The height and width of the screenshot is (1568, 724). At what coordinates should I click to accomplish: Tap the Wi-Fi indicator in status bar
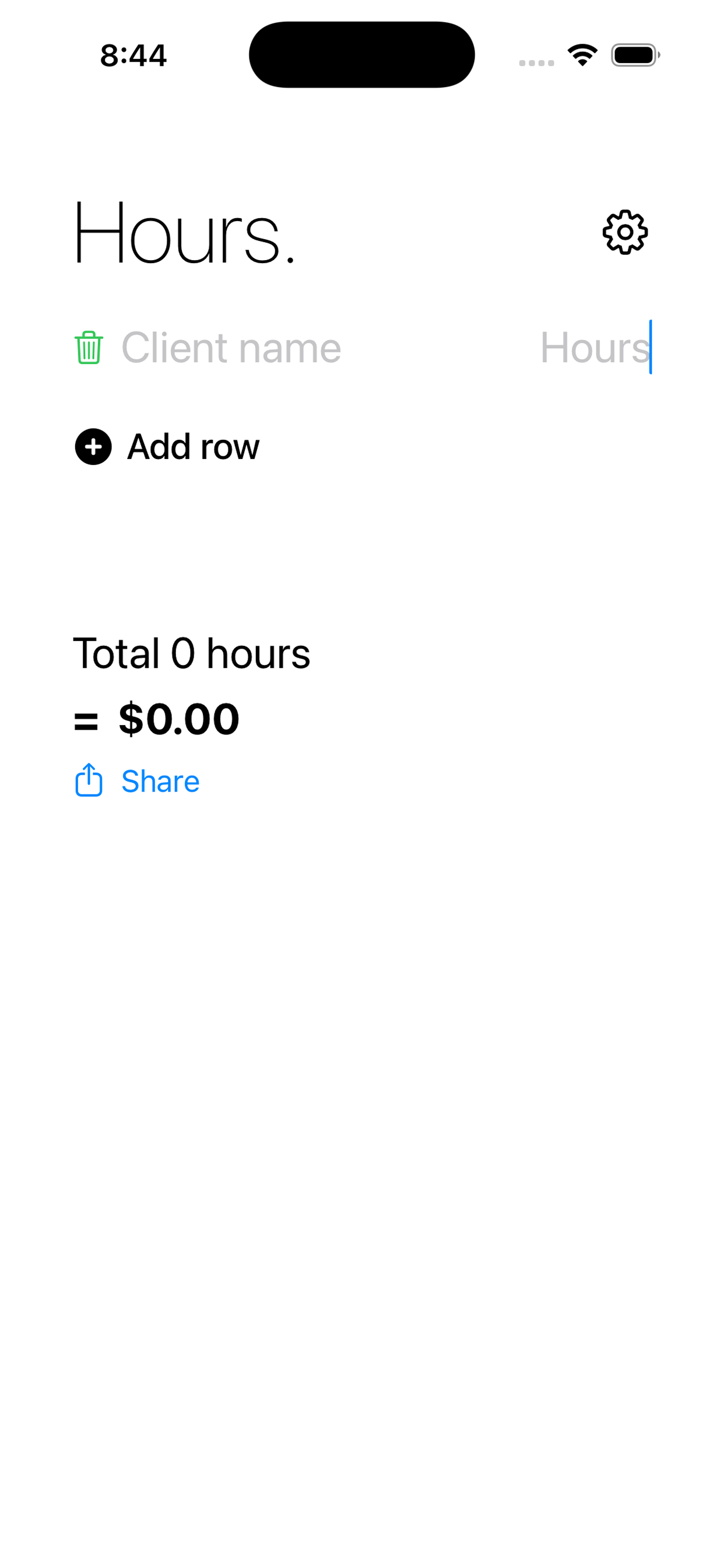[x=581, y=55]
